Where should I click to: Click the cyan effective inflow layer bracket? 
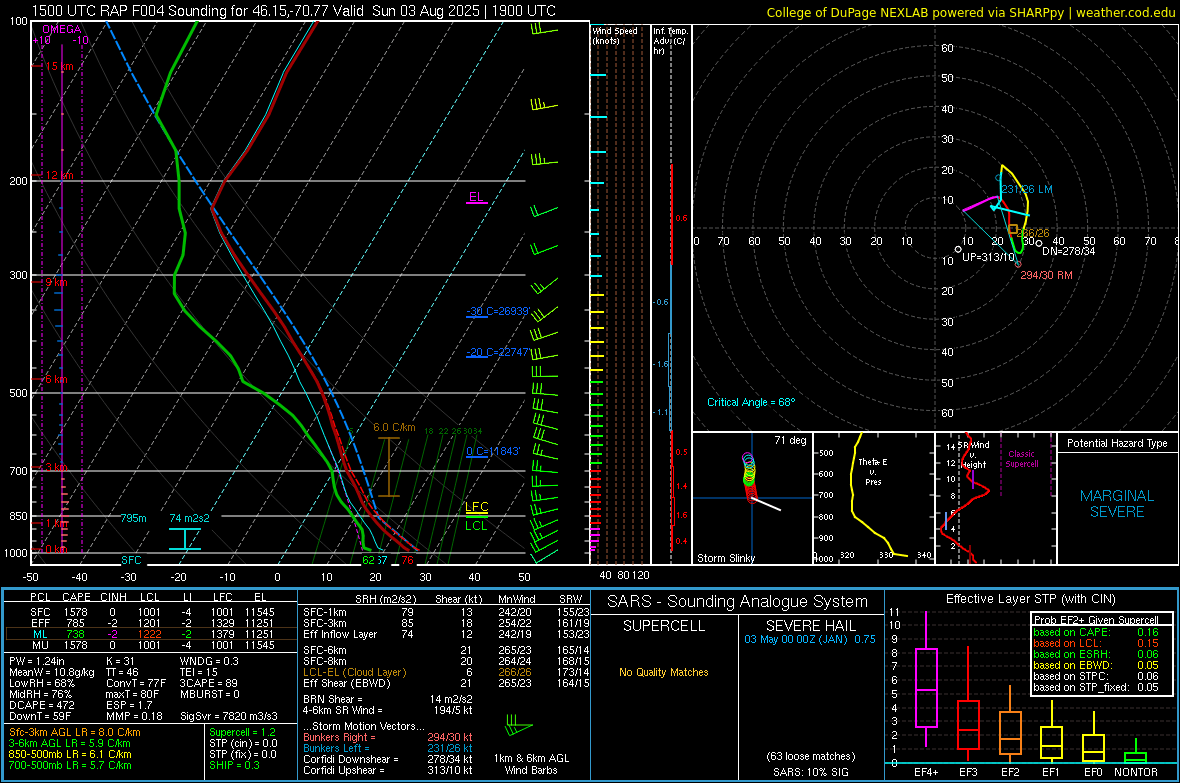(x=184, y=539)
